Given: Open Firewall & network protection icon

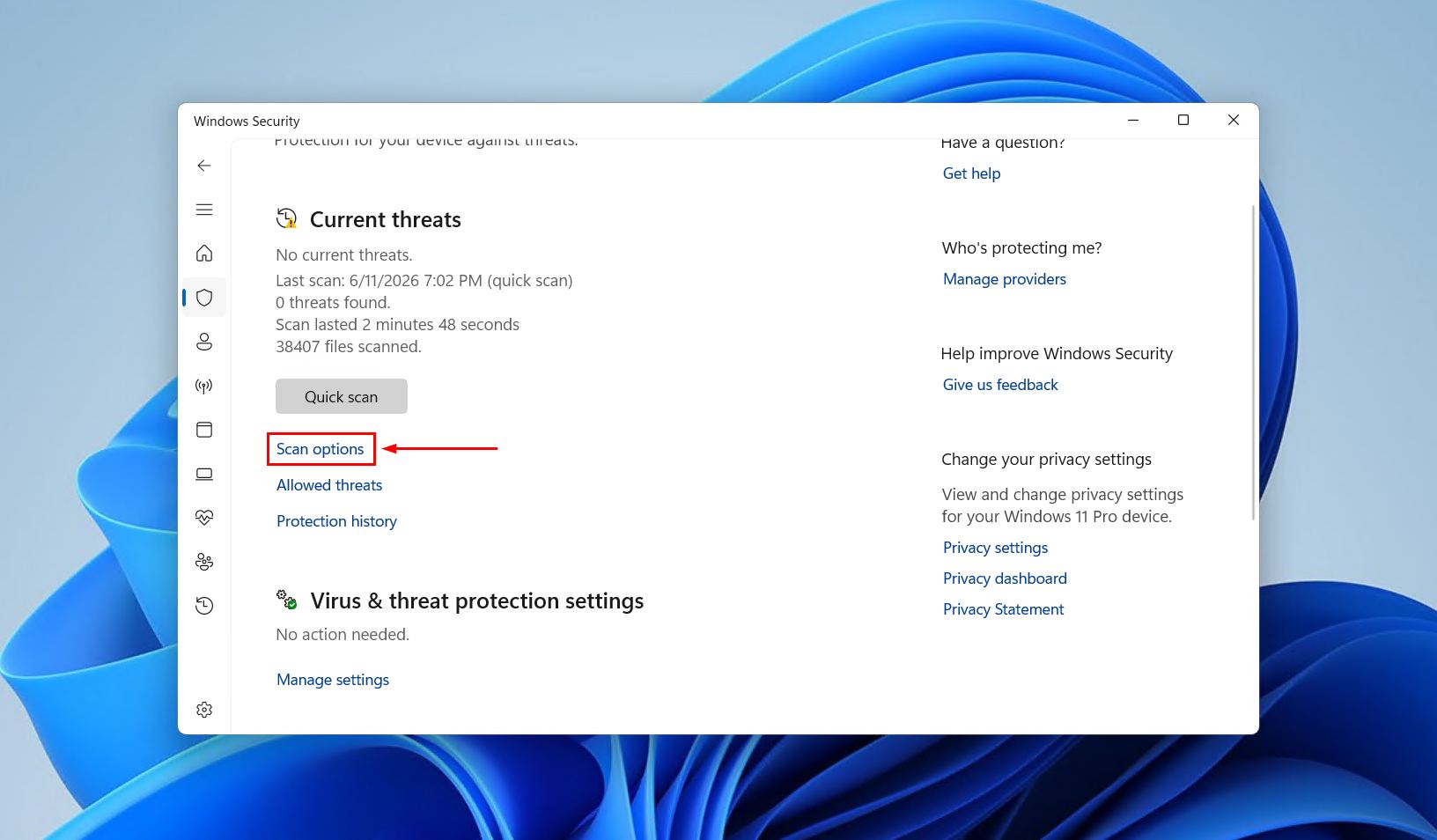Looking at the screenshot, I should click(204, 386).
